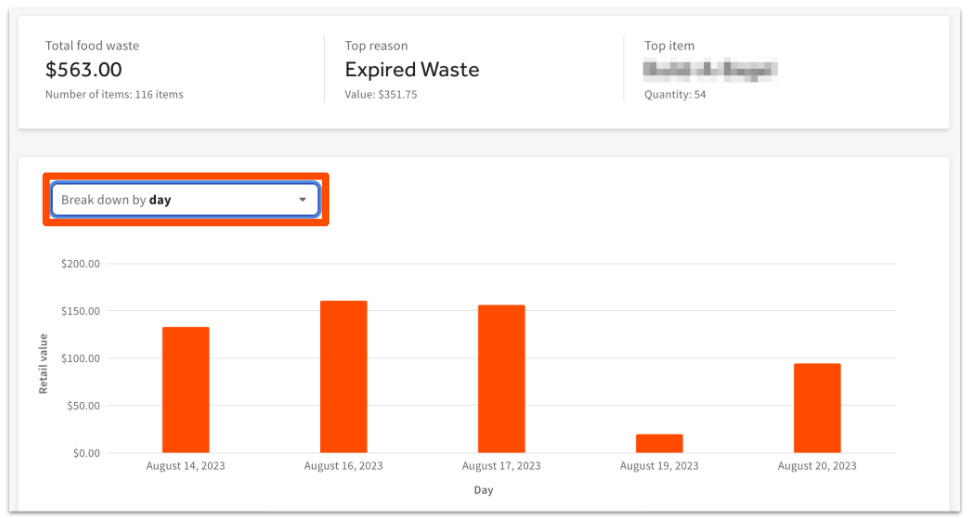The image size is (970, 518).
Task: Click the blurred top item name
Action: click(710, 70)
